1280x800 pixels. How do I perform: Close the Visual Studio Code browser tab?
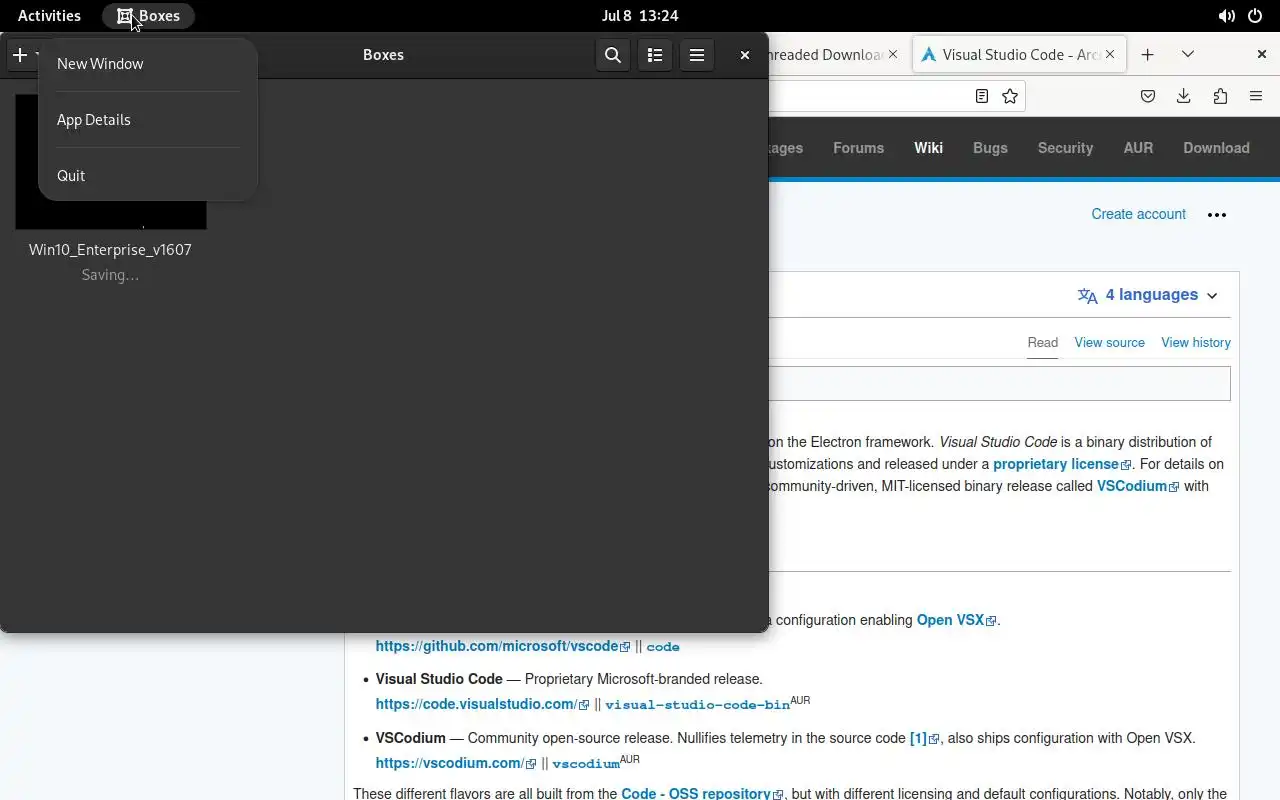[1109, 55]
